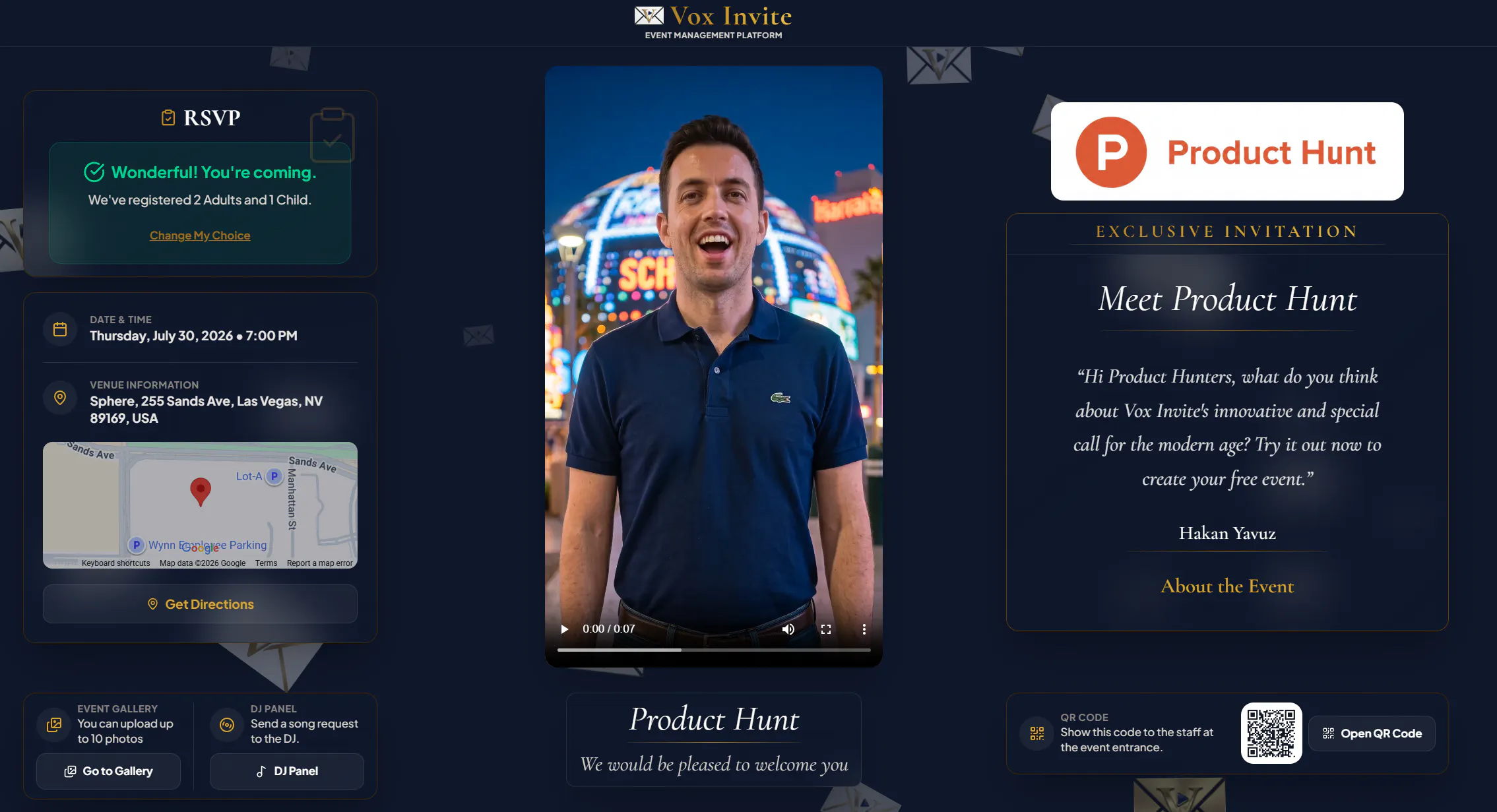The height and width of the screenshot is (812, 1497).
Task: Click the Change My Choice link
Action: [x=200, y=235]
